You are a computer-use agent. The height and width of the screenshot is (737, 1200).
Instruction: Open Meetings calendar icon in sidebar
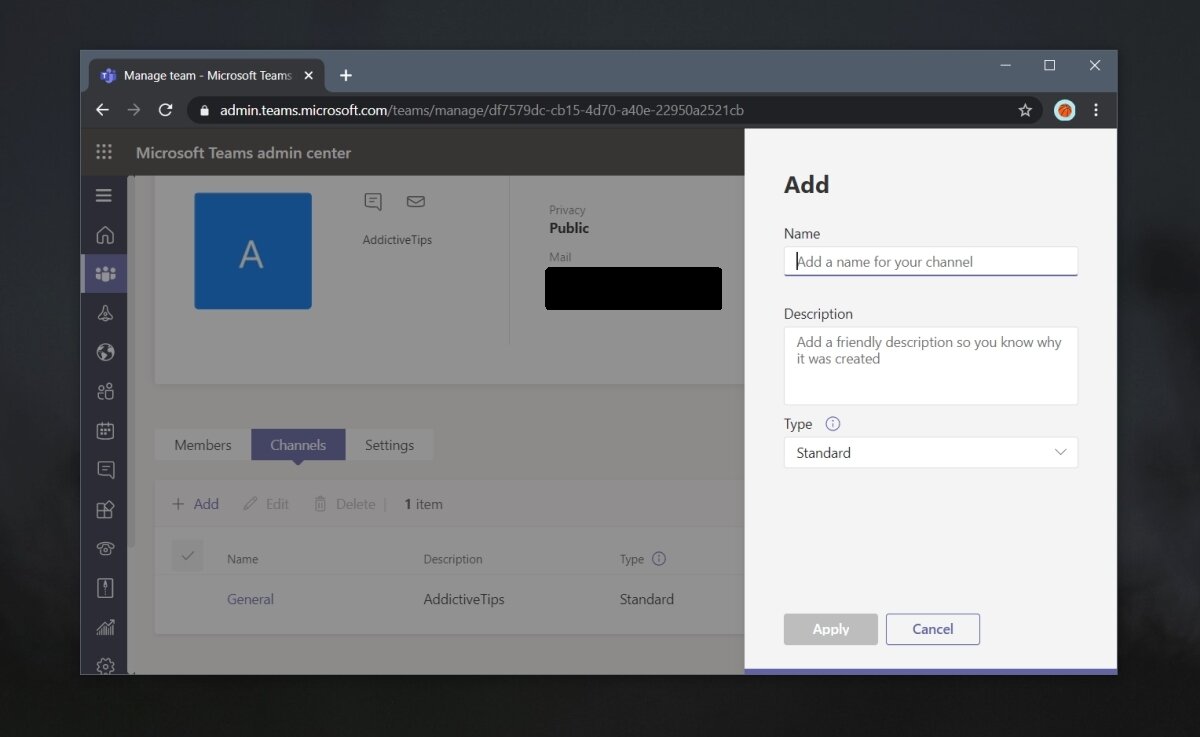coord(105,430)
